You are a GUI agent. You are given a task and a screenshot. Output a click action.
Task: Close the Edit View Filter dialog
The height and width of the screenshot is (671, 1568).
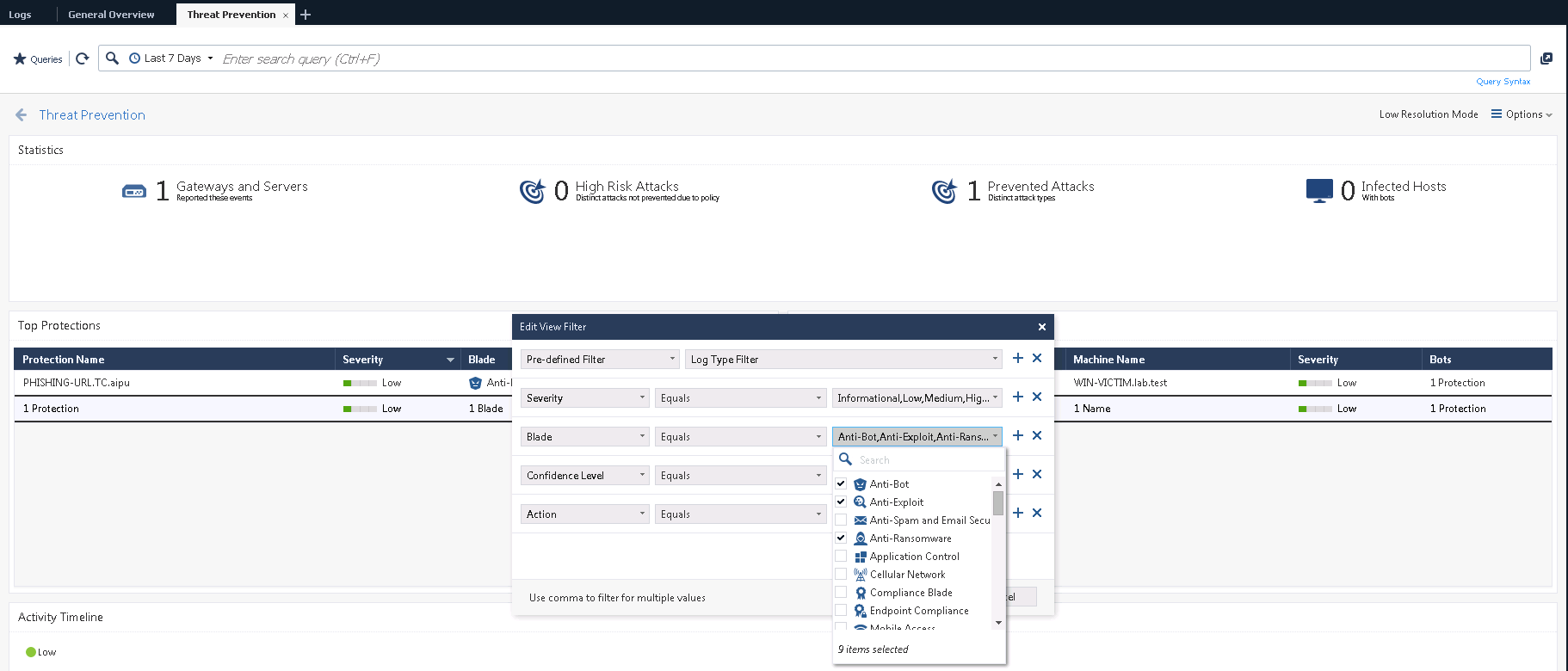1042,327
